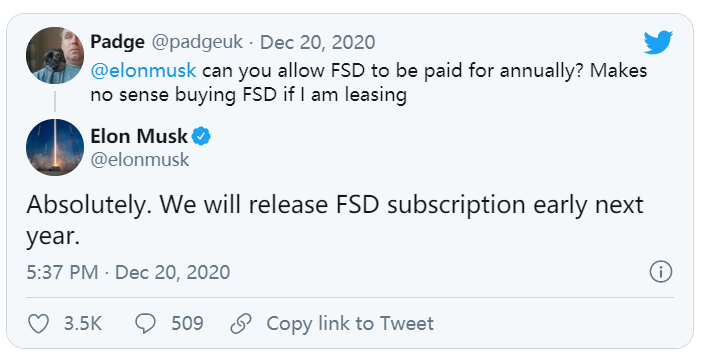Open Padge's profile picture
The height and width of the screenshot is (363, 703).
click(x=55, y=56)
